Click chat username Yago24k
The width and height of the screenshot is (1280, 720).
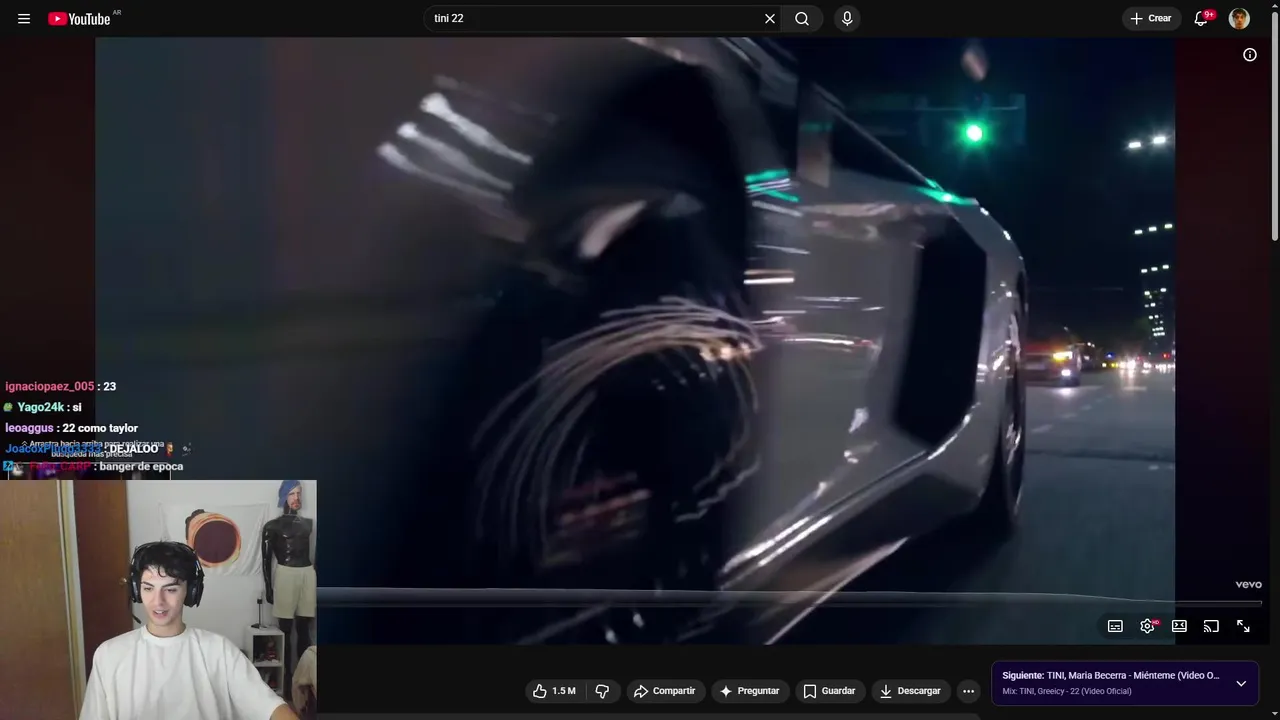pyautogui.click(x=40, y=408)
